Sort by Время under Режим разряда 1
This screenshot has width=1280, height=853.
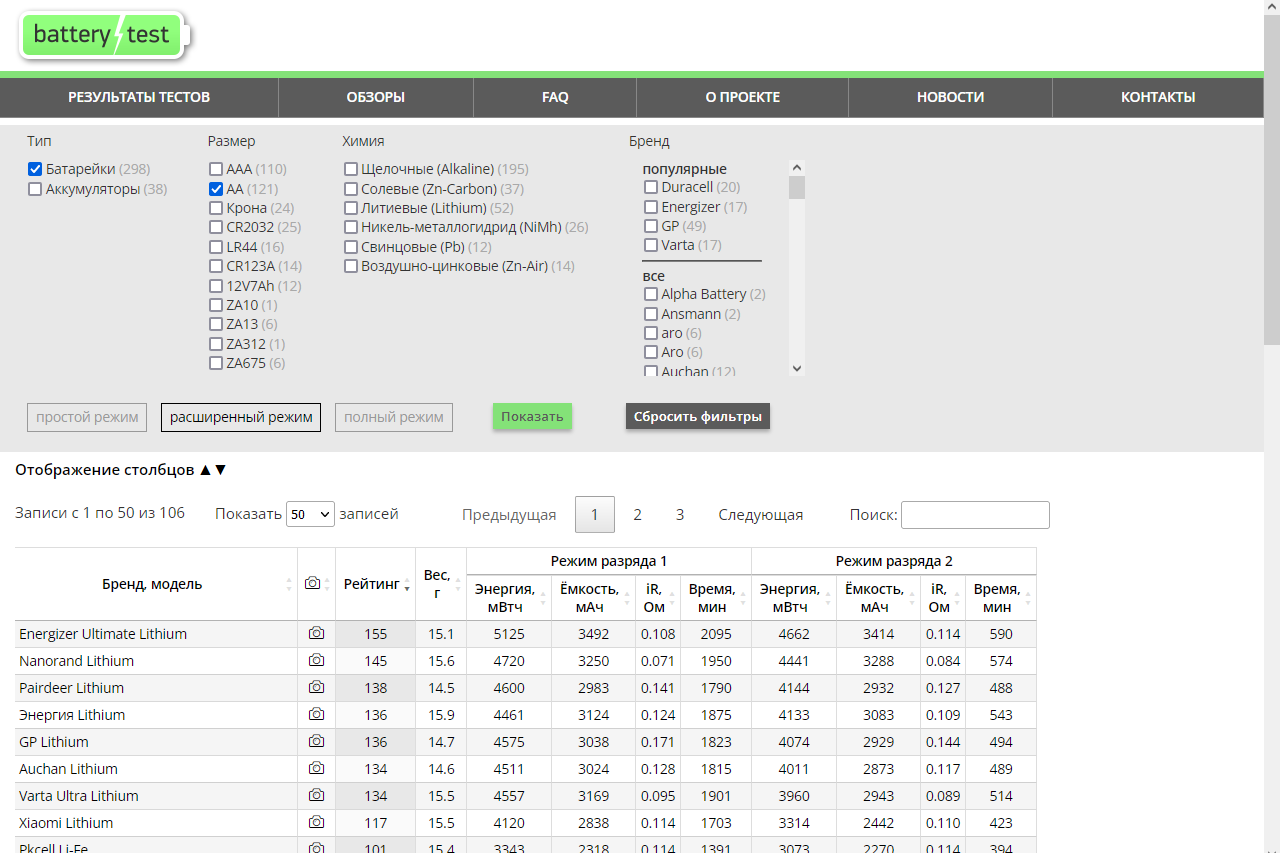[716, 598]
